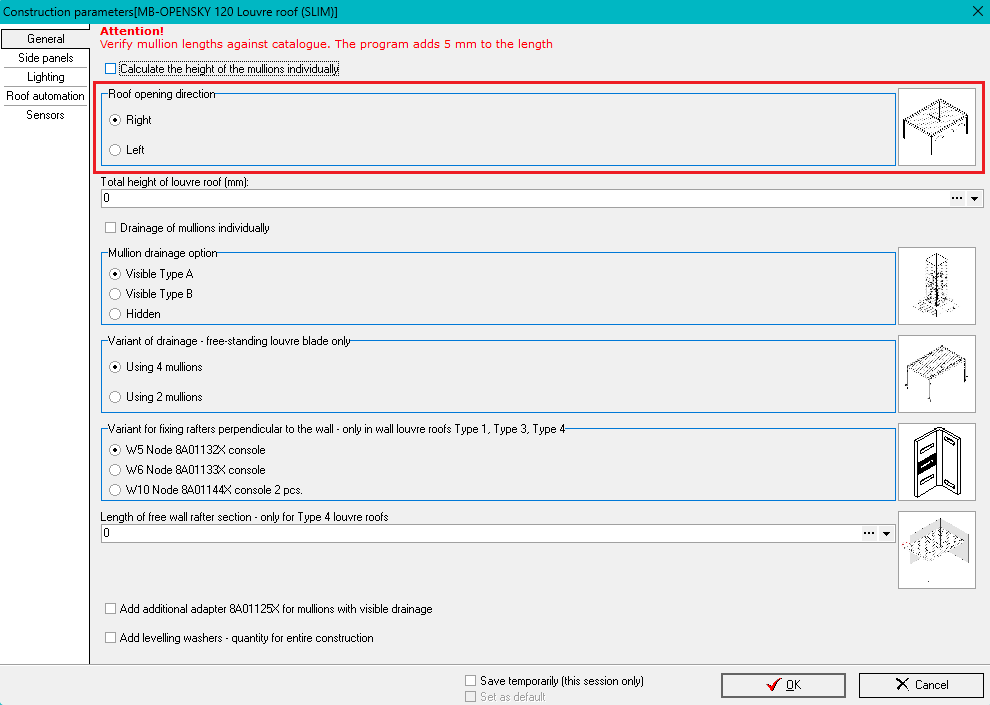Click the rafter fixing console illustration
Image resolution: width=990 pixels, height=705 pixels.
pos(936,462)
